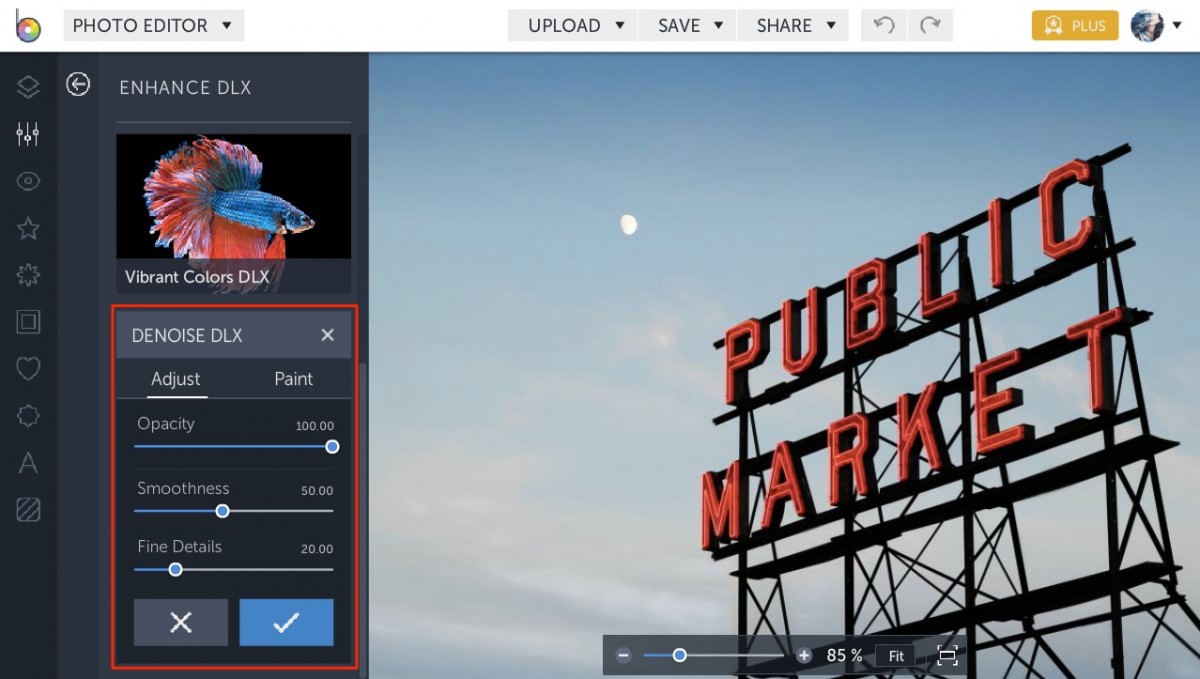
Task: Expand the Share dropdown menu
Action: coord(793,26)
